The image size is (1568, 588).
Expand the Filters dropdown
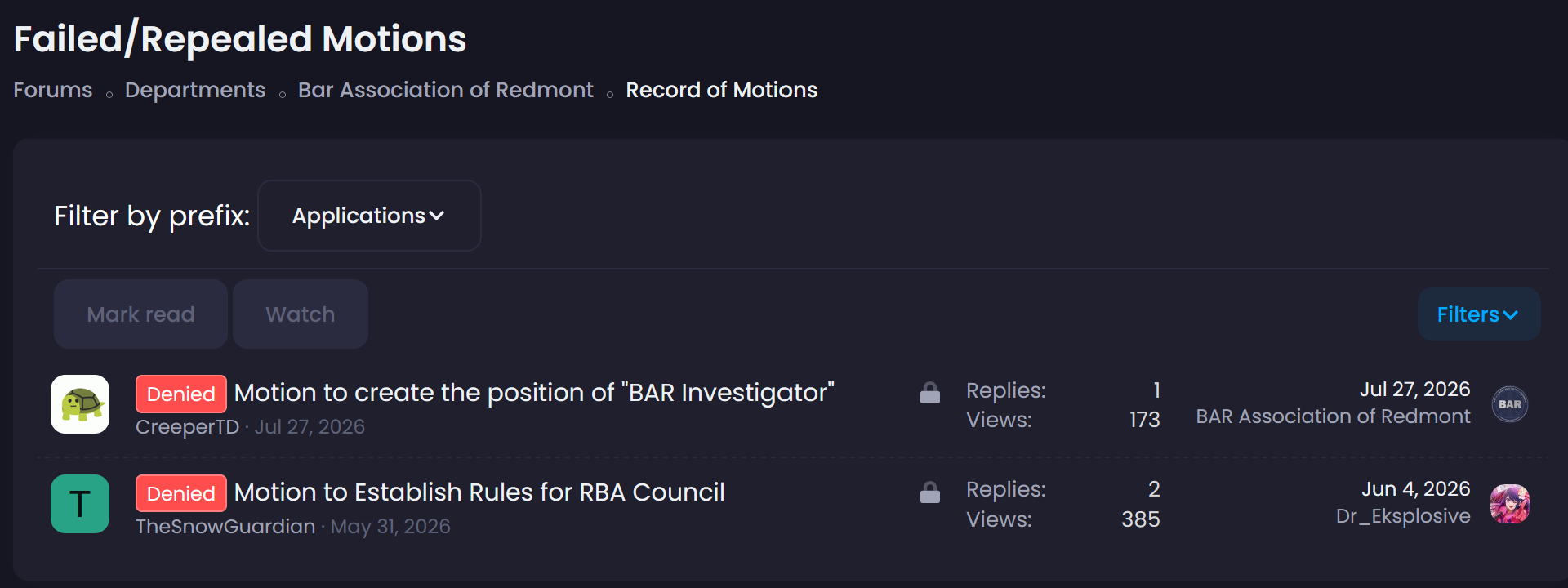[x=1479, y=314]
